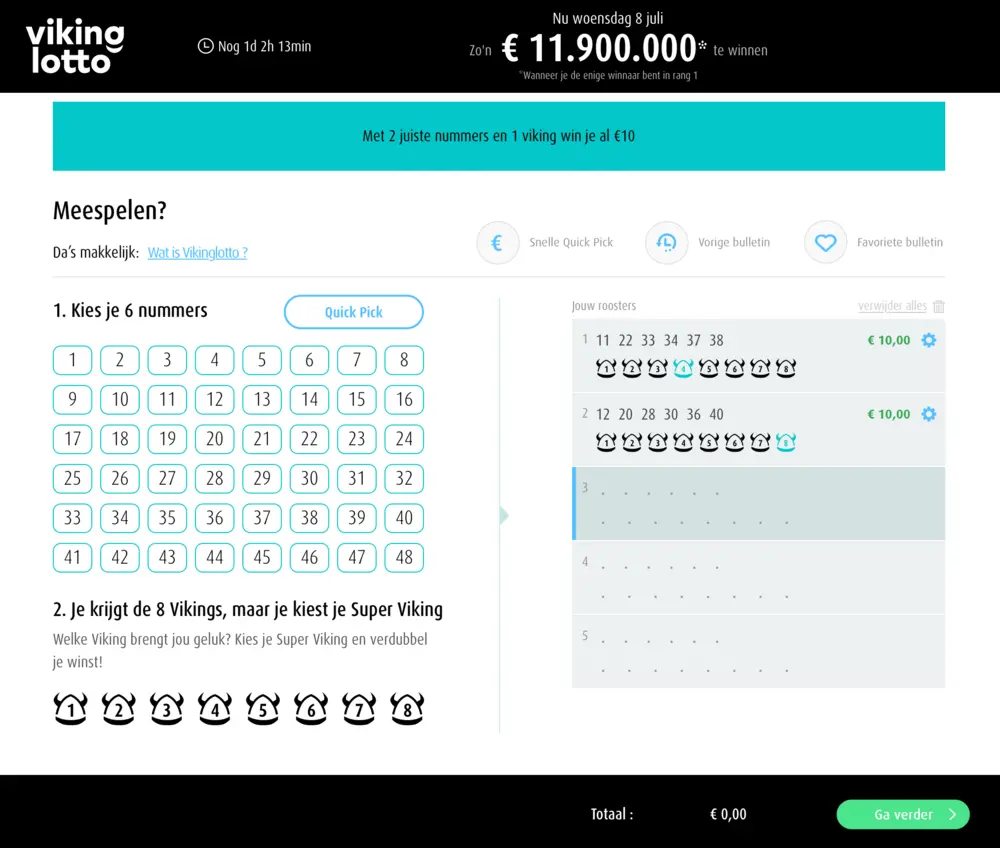Viewport: 1000px width, 848px height.
Task: Click the Favoriete bulletin heart icon
Action: pyautogui.click(x=825, y=242)
